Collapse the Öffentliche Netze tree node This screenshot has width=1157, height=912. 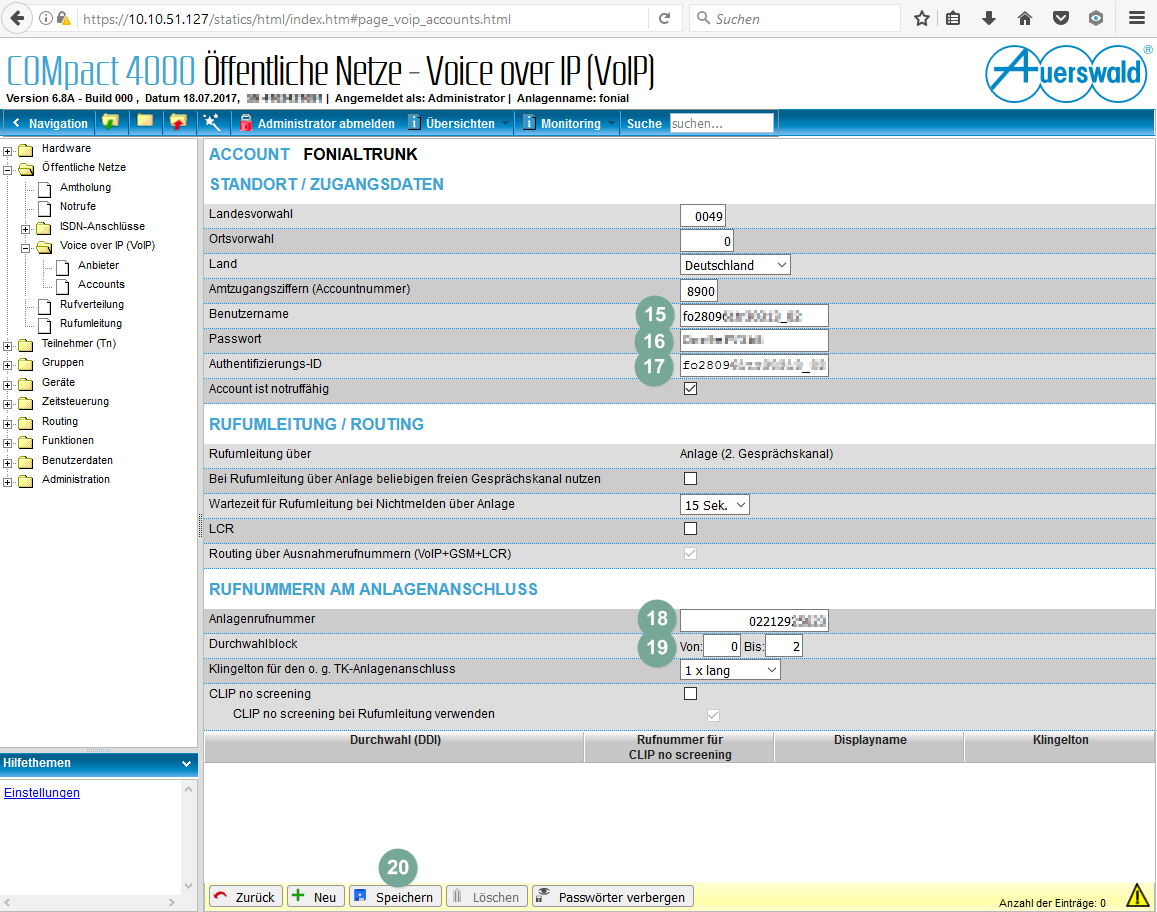[8, 170]
